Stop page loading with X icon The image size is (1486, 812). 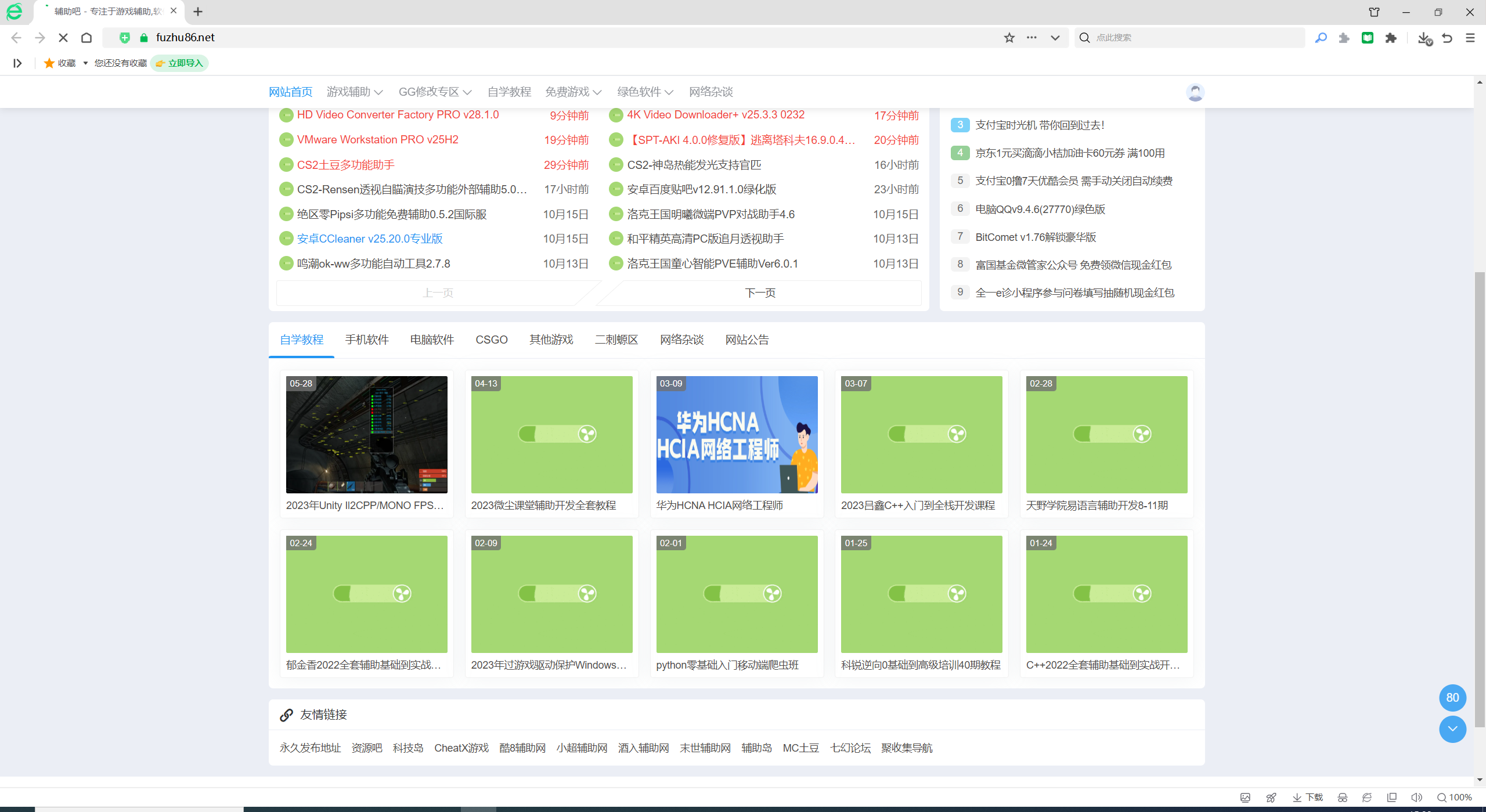tap(63, 38)
